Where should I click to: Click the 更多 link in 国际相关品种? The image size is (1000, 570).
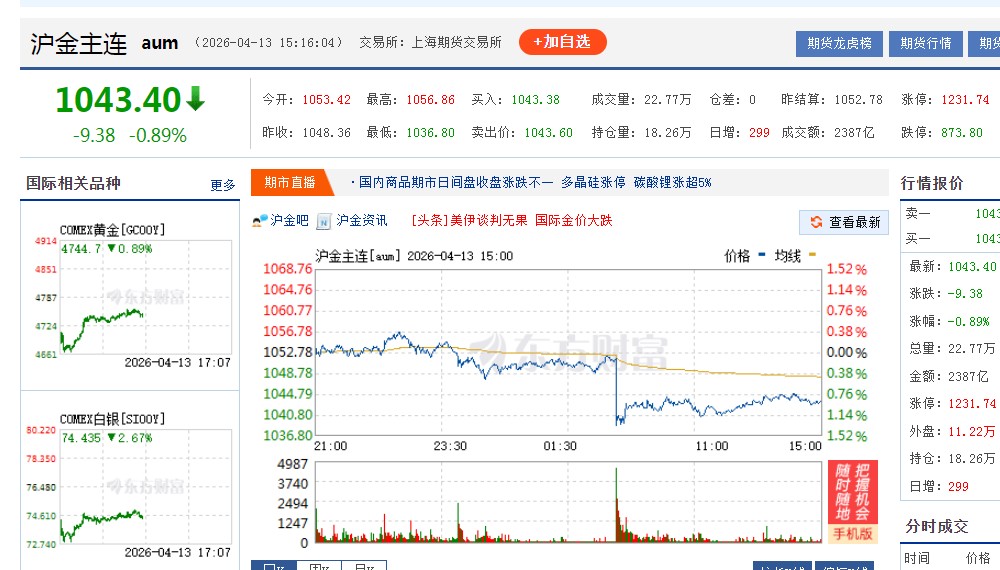coord(223,185)
